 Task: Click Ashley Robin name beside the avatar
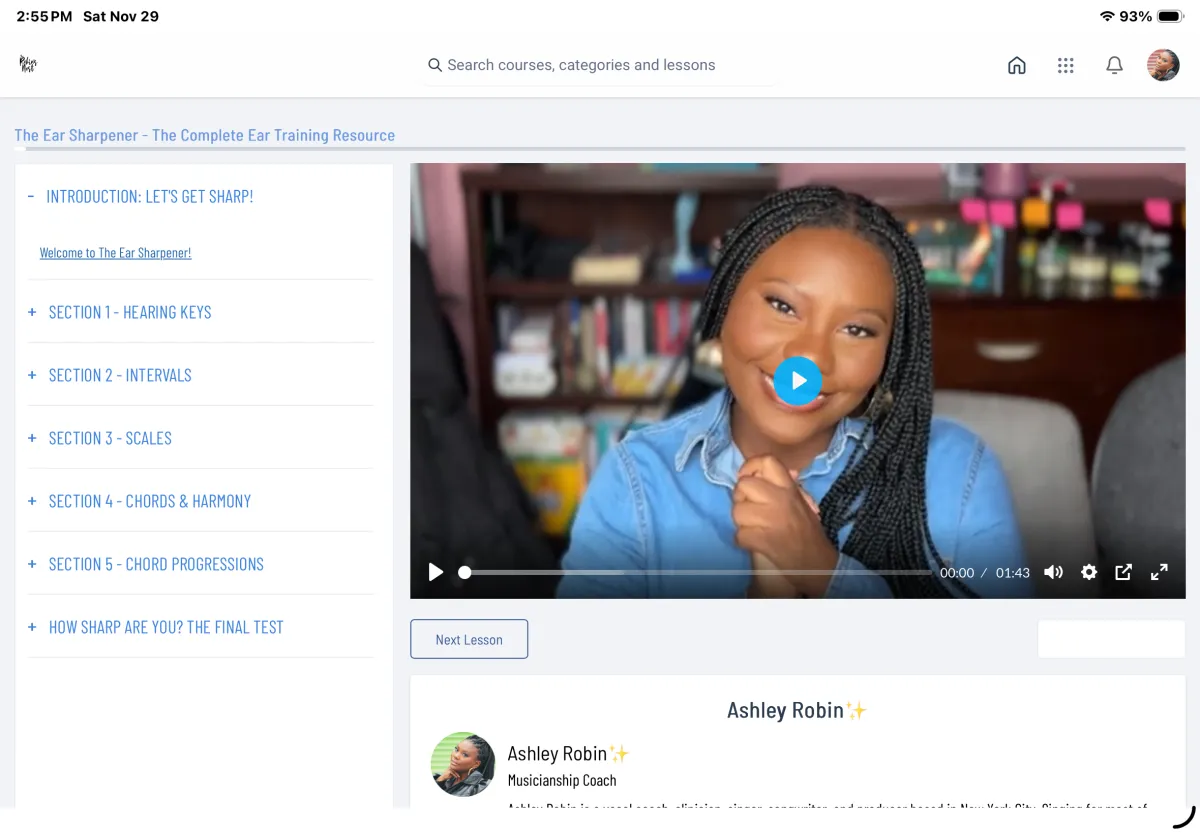[568, 754]
